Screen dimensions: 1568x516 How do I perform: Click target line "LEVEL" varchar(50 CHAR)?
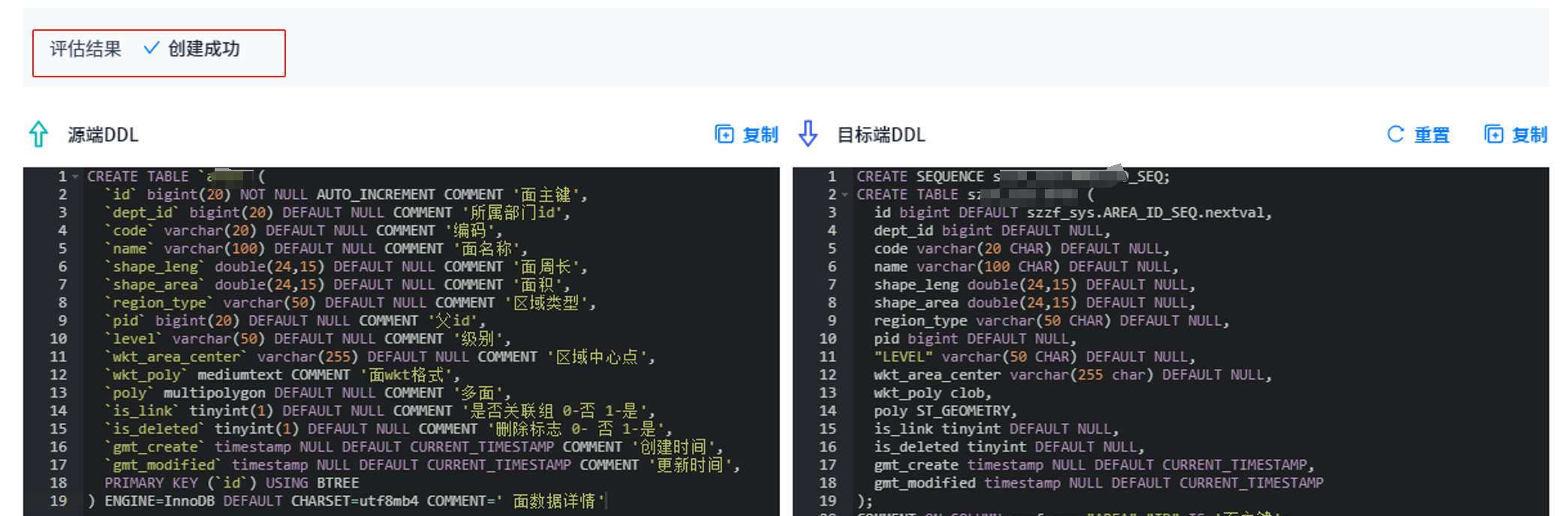pyautogui.click(x=1034, y=357)
